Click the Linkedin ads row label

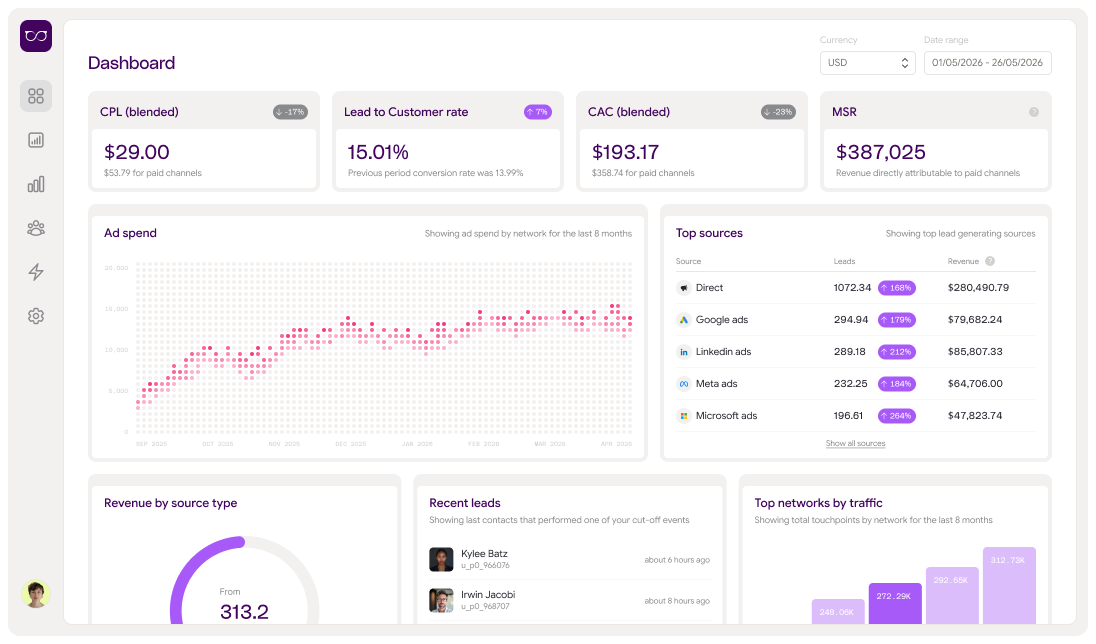click(x=723, y=352)
